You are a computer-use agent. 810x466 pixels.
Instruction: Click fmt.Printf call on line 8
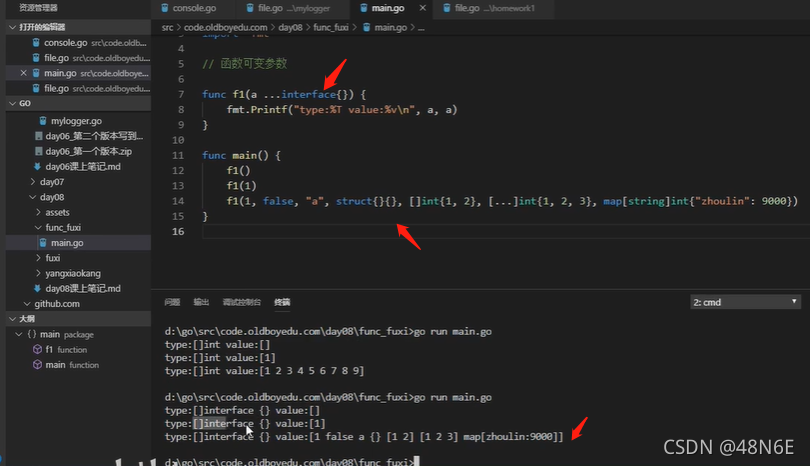(257, 110)
